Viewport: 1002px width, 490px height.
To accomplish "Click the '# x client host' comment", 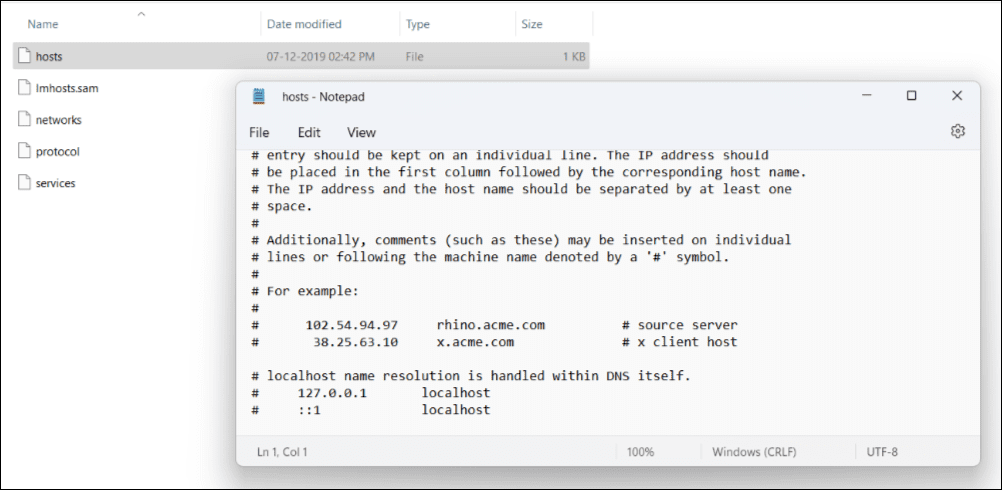I will pyautogui.click(x=680, y=342).
